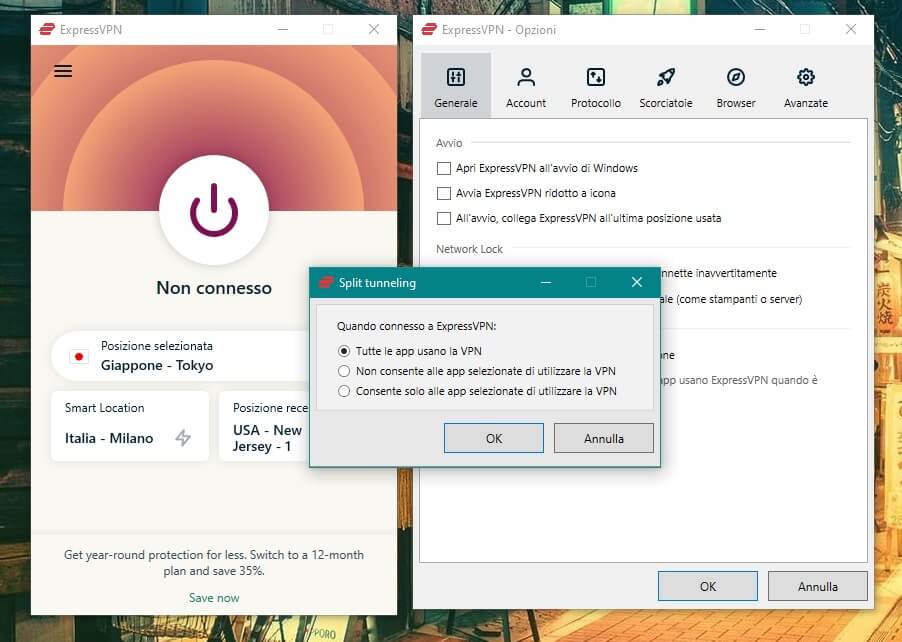Minimize the Split tunneling dialog

(546, 282)
